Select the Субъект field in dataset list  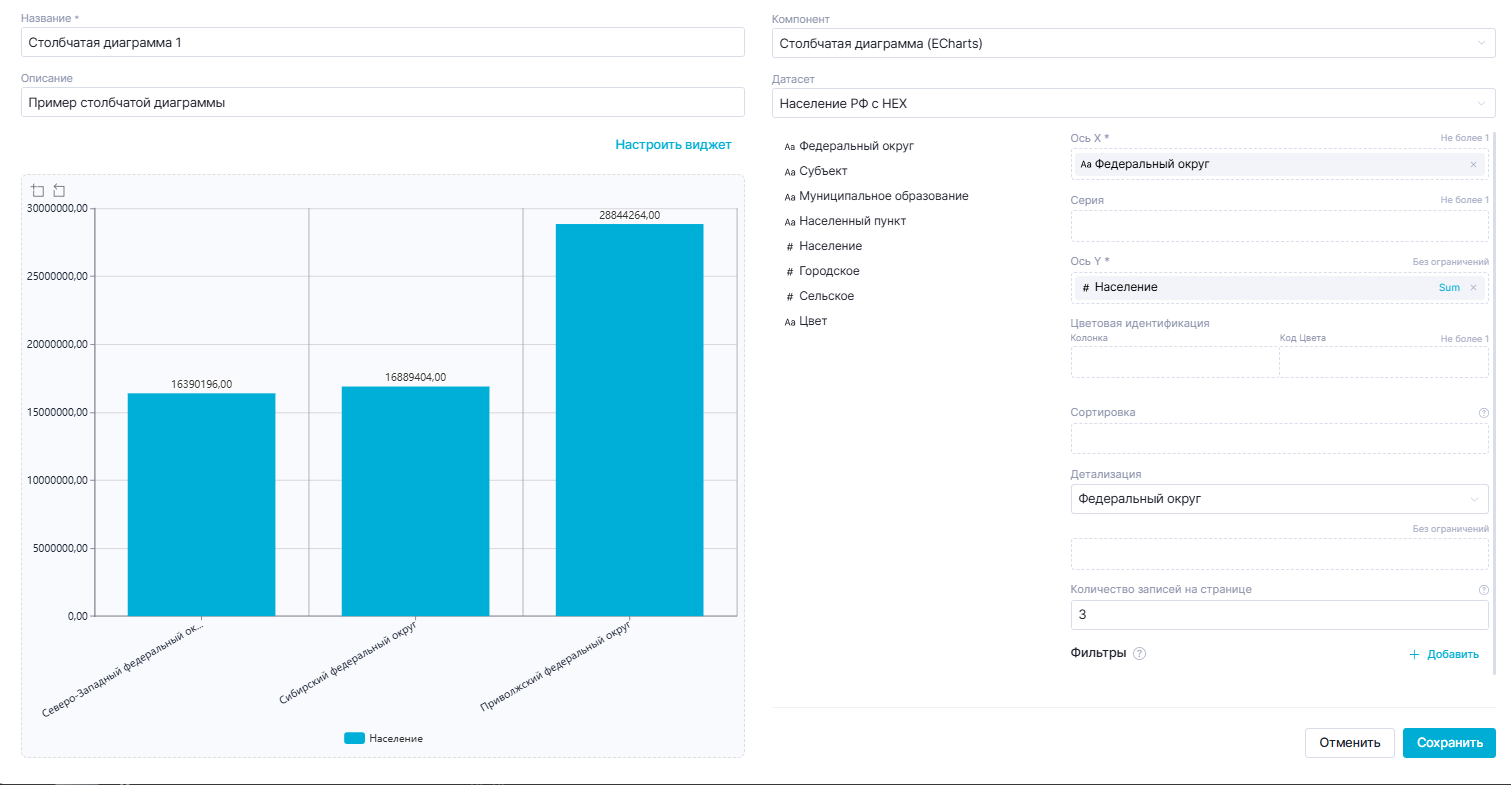[x=823, y=171]
